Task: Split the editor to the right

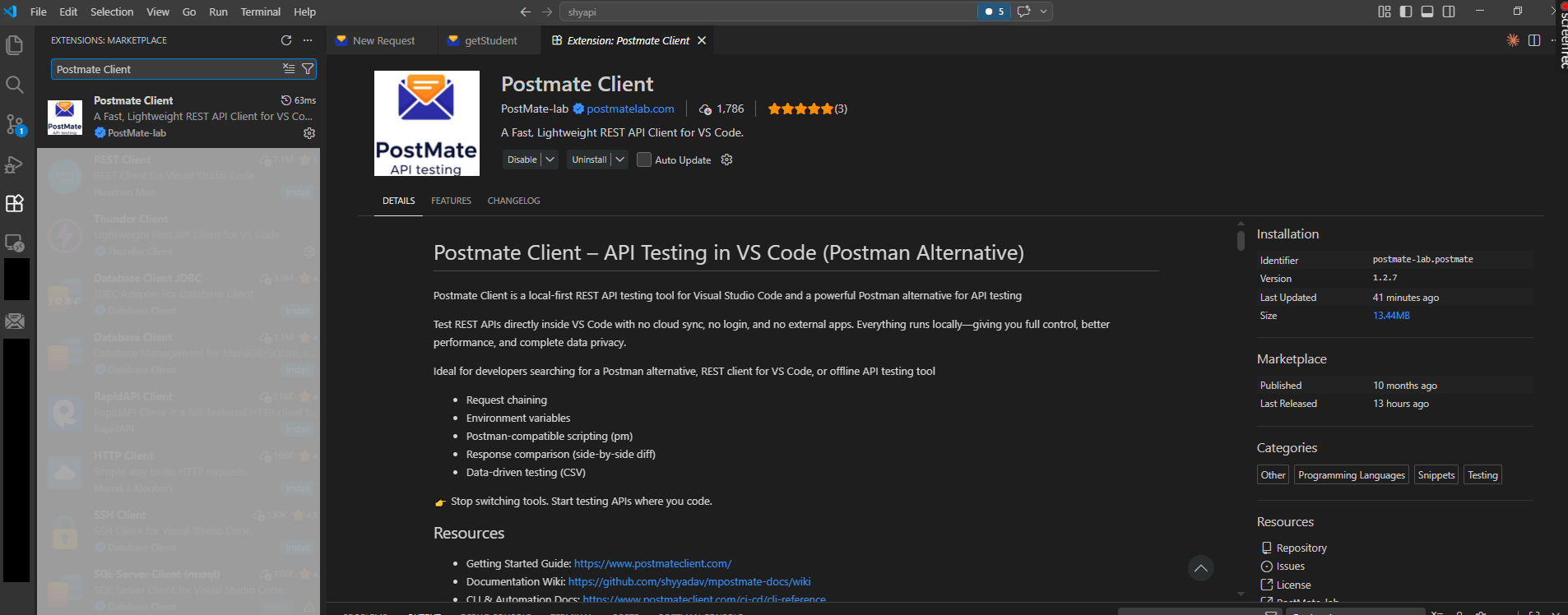Action: (x=1534, y=40)
